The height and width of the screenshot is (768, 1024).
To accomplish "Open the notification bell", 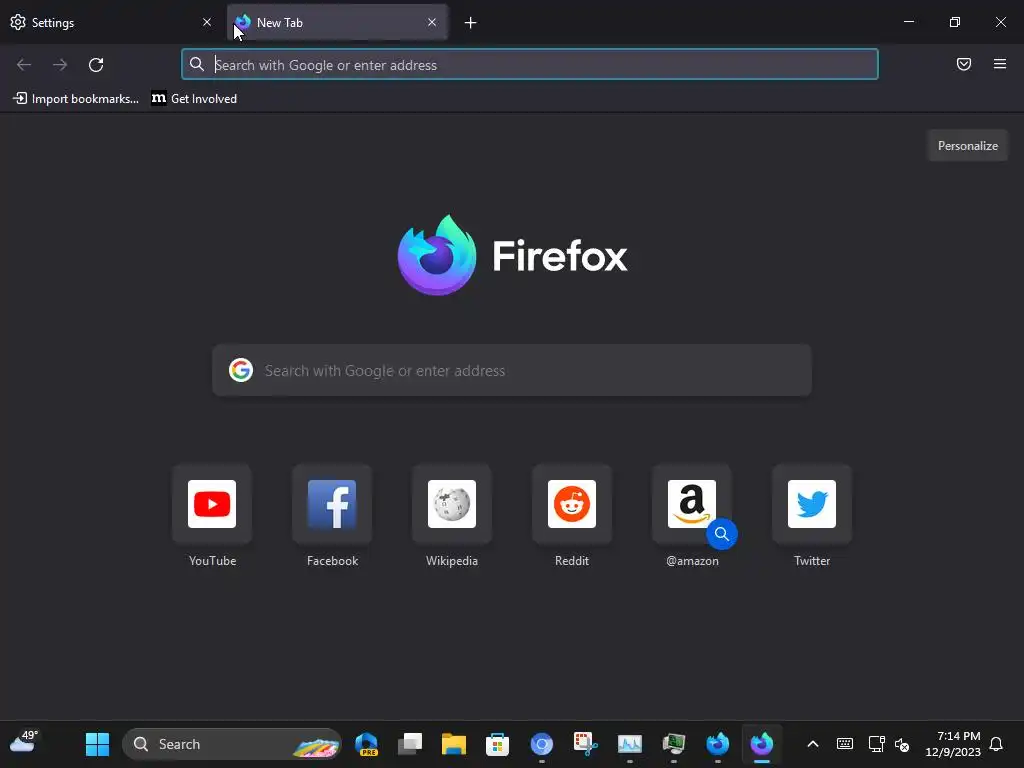I will 996,744.
